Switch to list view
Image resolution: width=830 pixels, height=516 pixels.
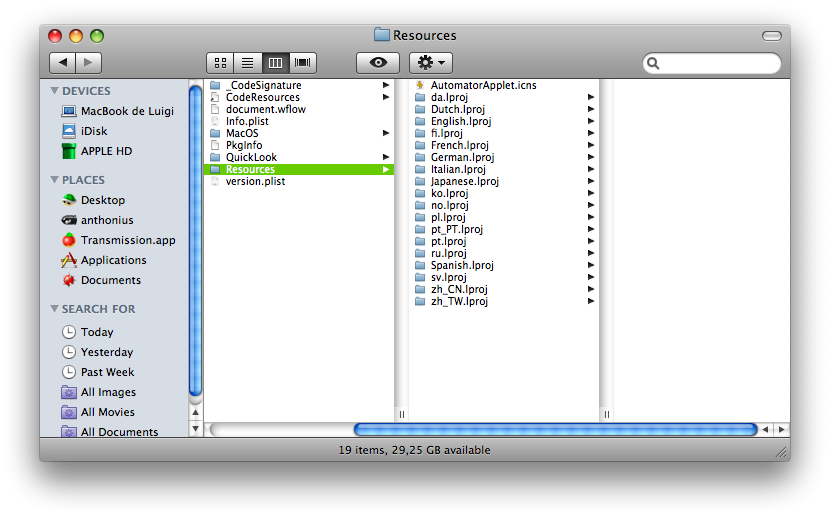pos(248,63)
